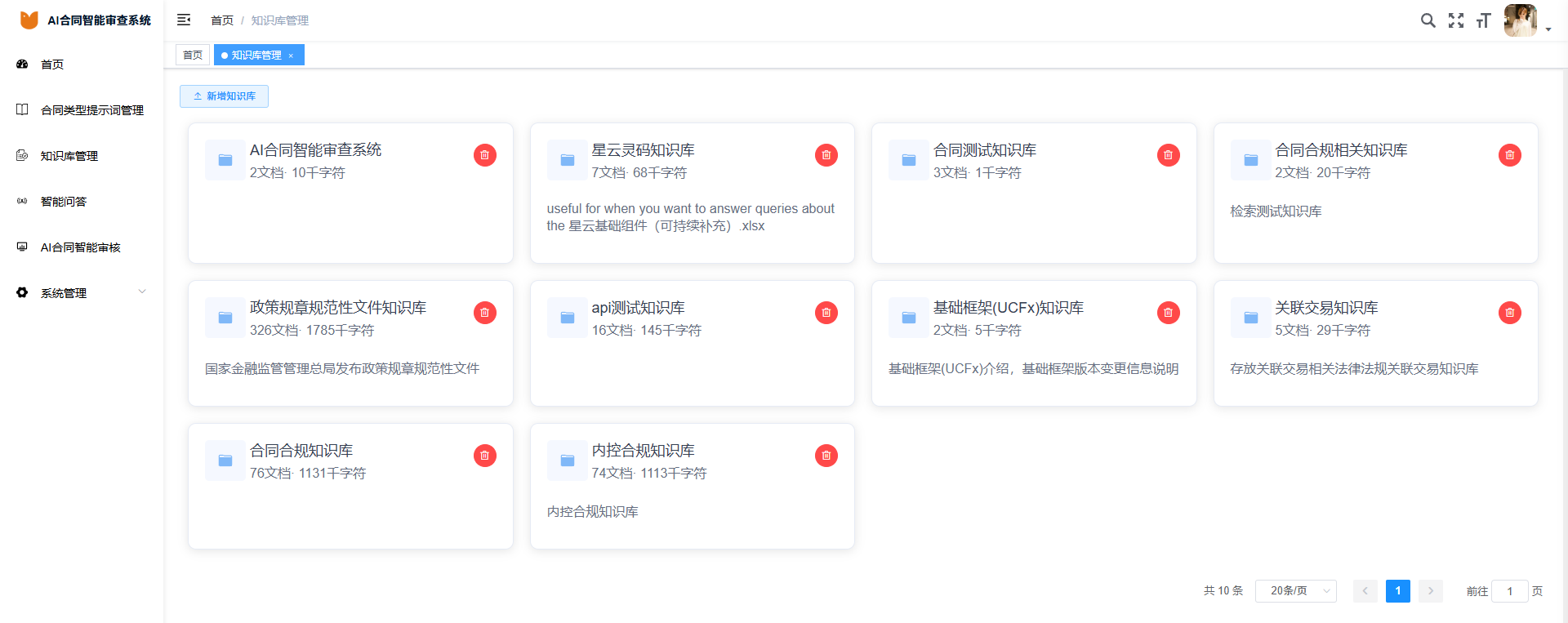
Task: Open the 20条/页 page size dropdown
Action: click(x=1296, y=590)
